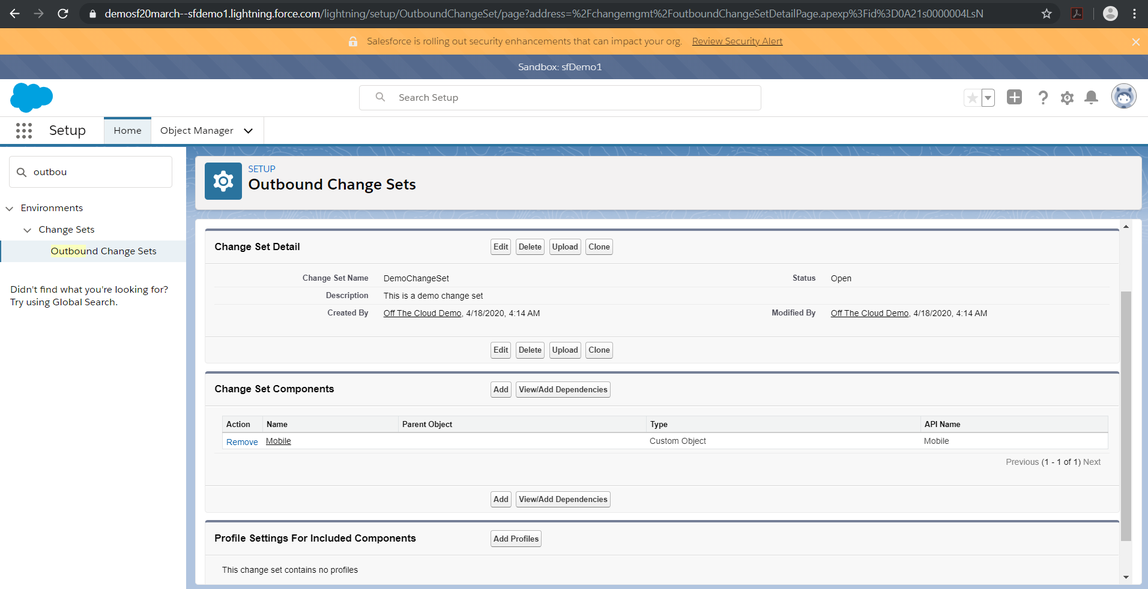
Task: Select Outbound Change Sets in sidebar
Action: point(103,251)
